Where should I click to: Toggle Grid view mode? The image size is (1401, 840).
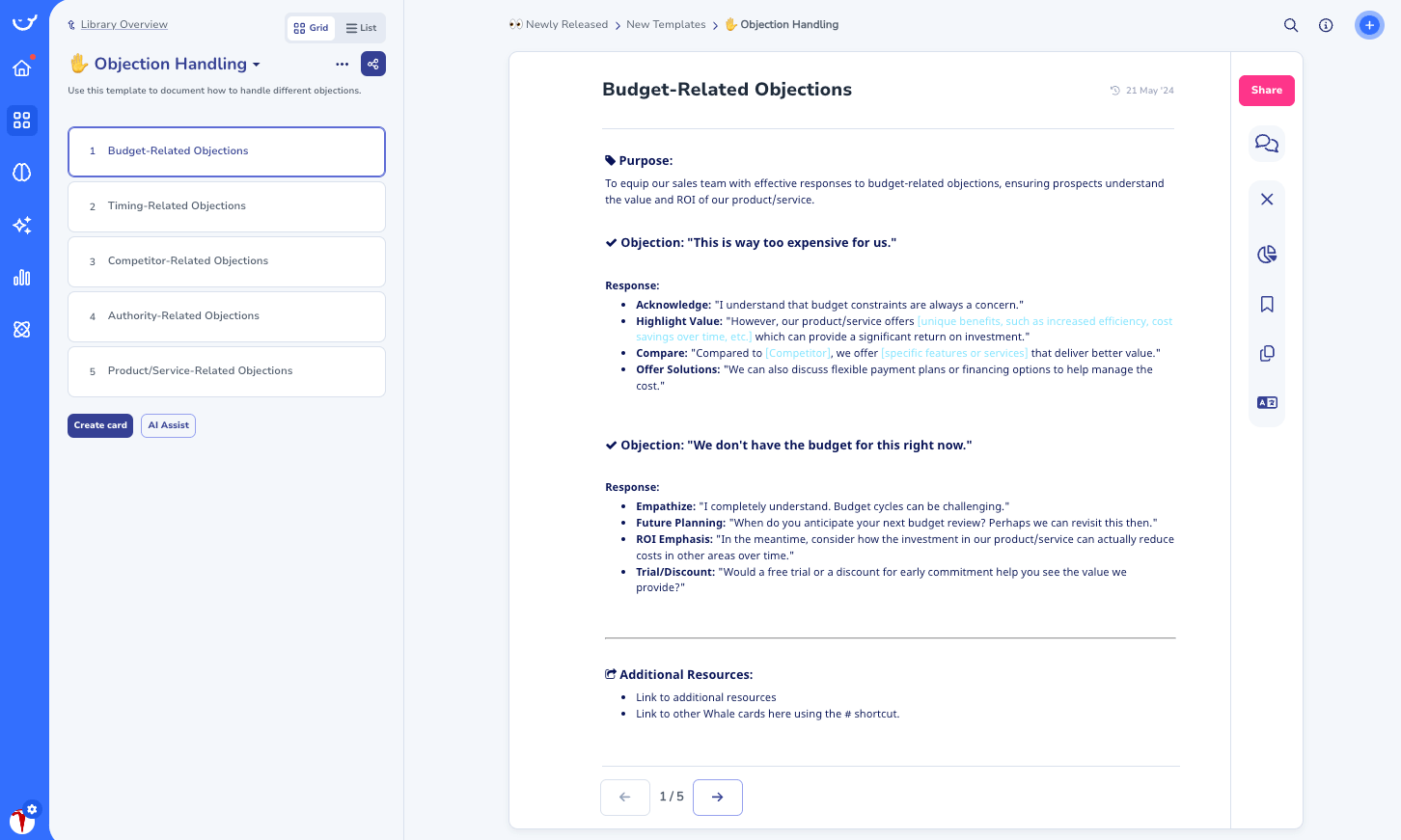pos(311,27)
